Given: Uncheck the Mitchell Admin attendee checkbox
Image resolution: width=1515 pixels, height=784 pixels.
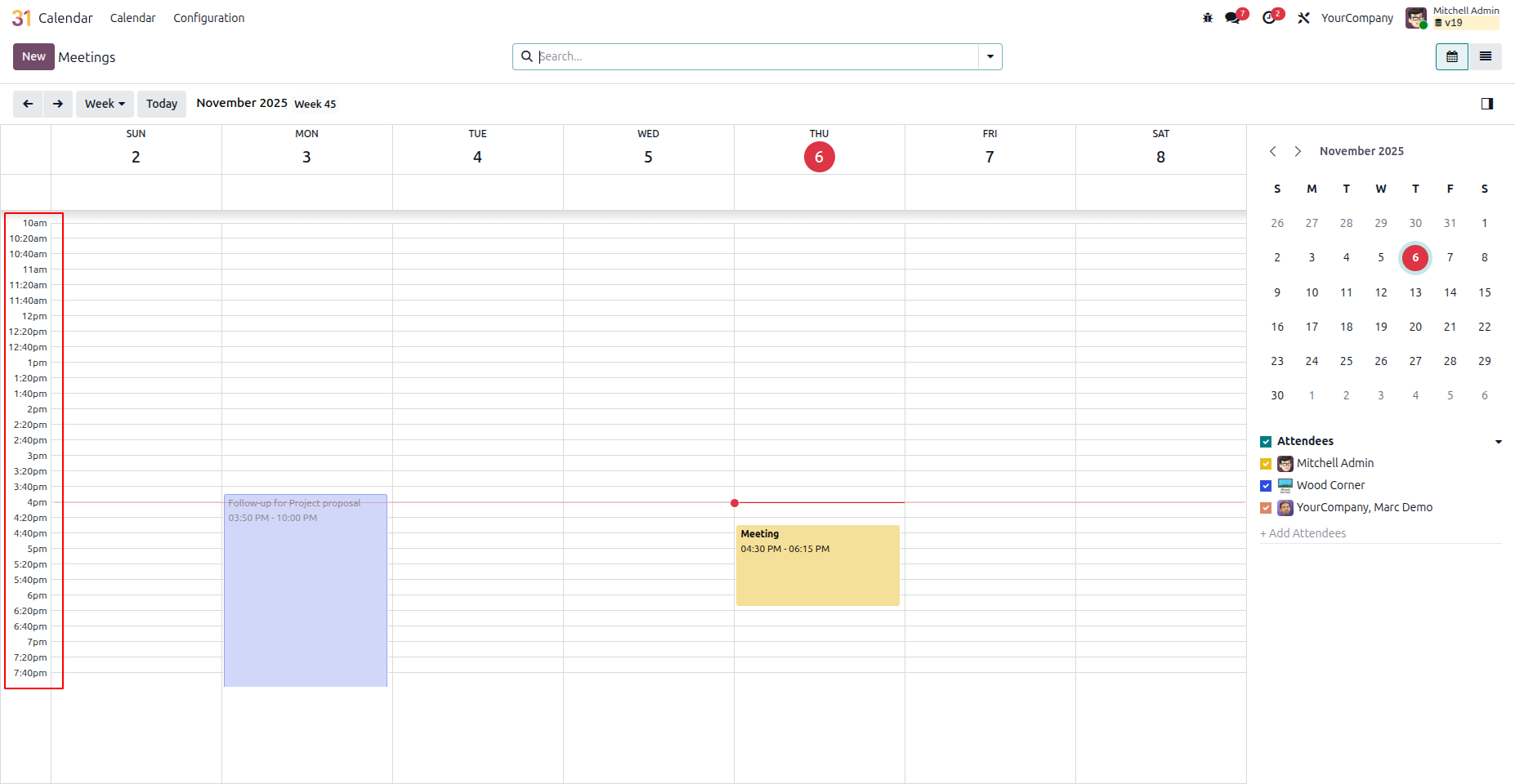Looking at the screenshot, I should [1266, 464].
